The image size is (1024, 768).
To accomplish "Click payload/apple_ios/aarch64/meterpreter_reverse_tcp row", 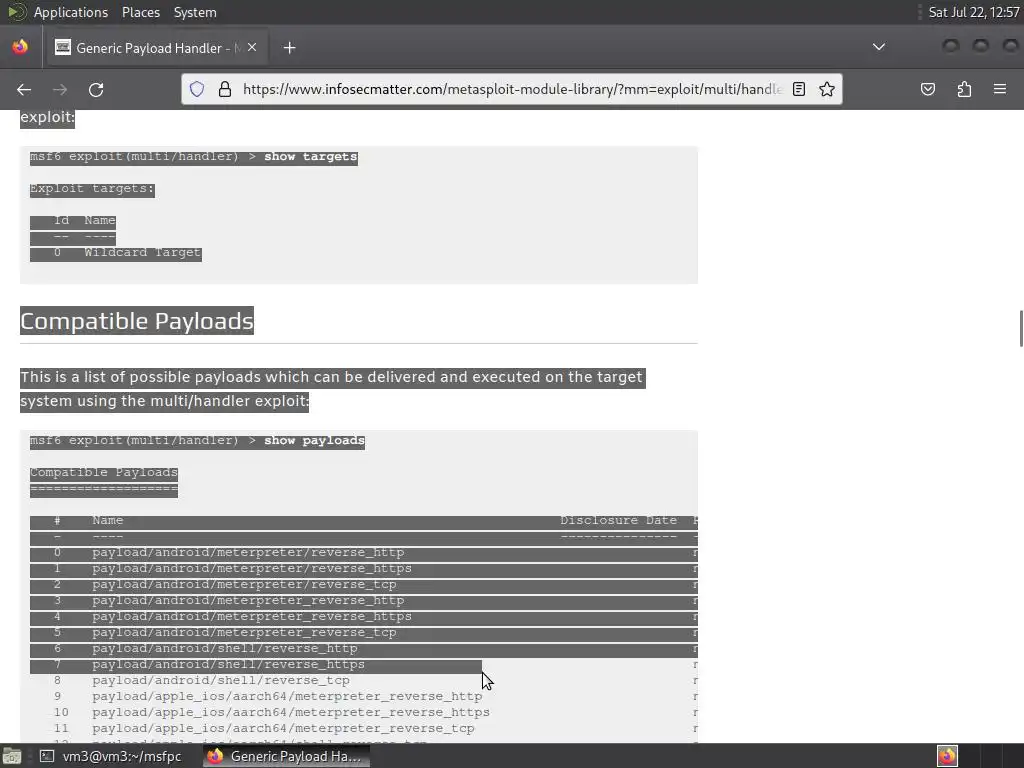I will pyautogui.click(x=364, y=729).
